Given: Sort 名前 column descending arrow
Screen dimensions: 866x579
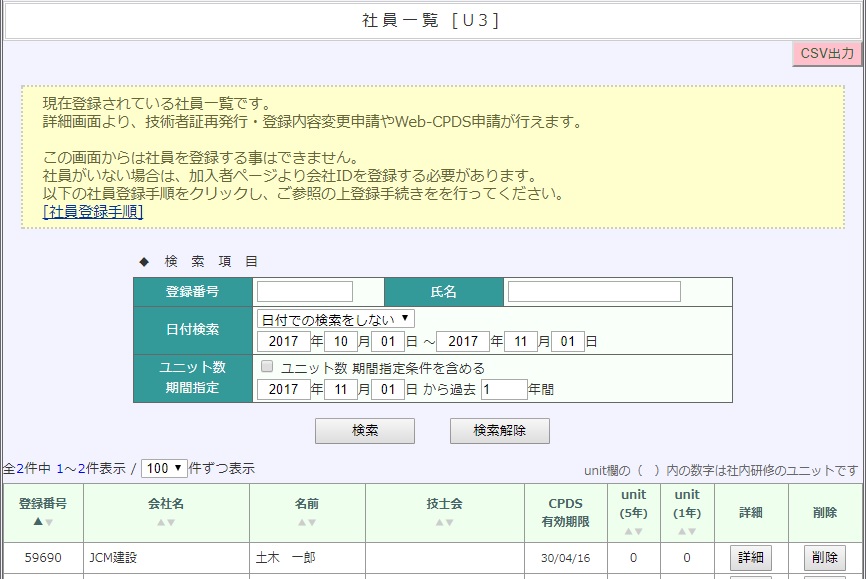Looking at the screenshot, I should tap(312, 522).
